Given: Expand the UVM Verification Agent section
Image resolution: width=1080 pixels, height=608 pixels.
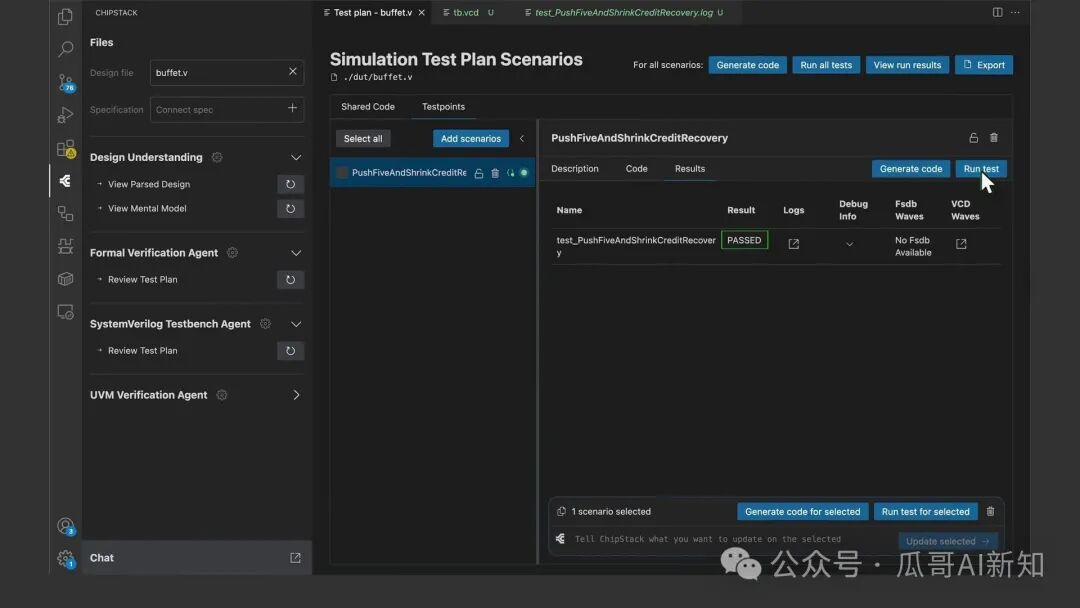Looking at the screenshot, I should click(295, 395).
